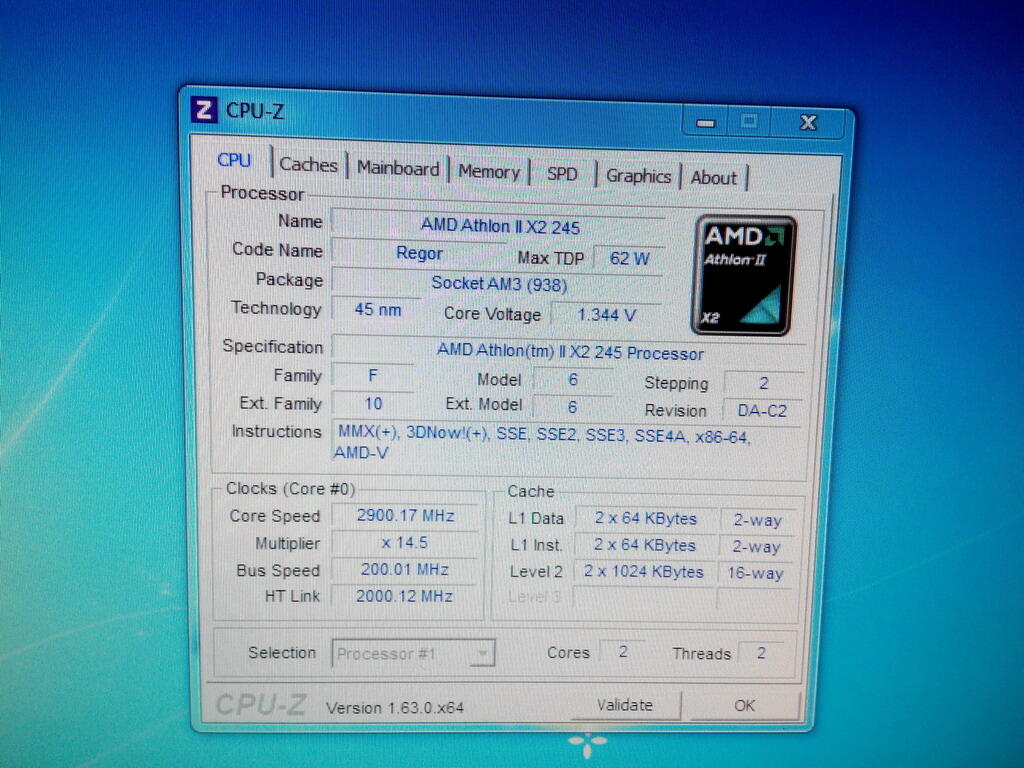The image size is (1024, 768).
Task: Switch to the Caches tab
Action: coord(308,165)
